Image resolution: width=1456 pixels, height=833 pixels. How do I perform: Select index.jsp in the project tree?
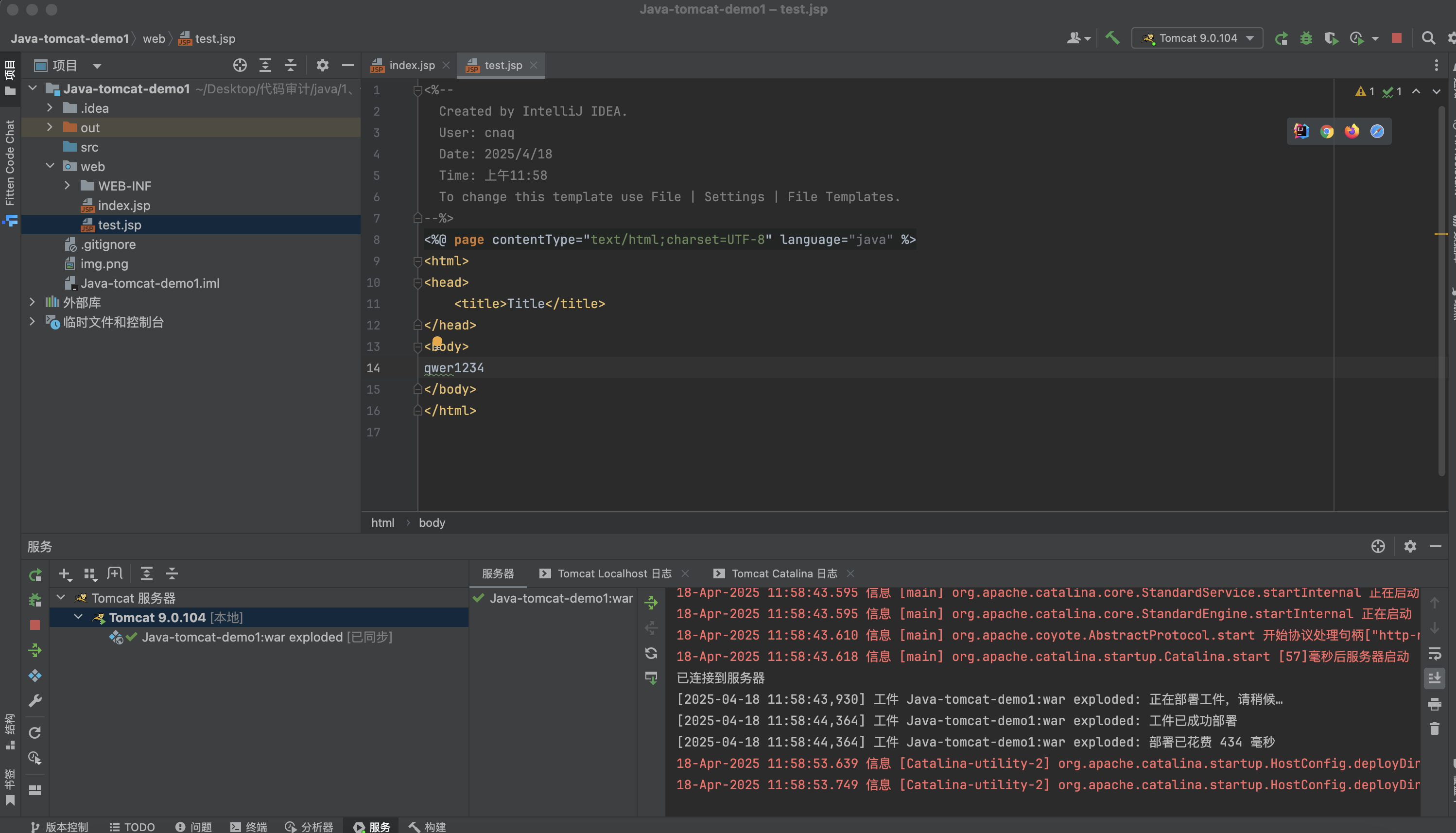tap(123, 206)
